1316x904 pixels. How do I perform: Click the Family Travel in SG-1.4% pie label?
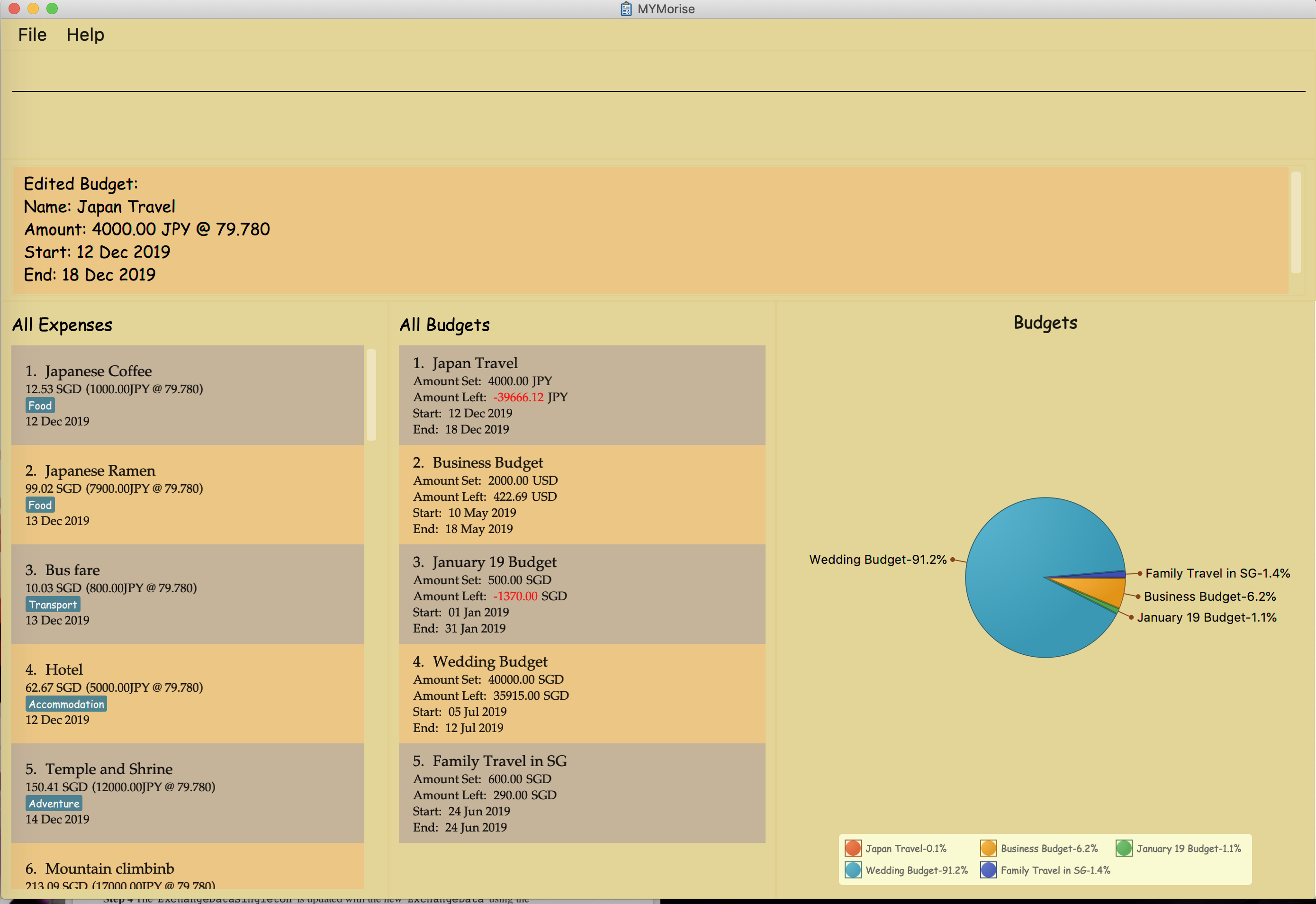[1217, 573]
